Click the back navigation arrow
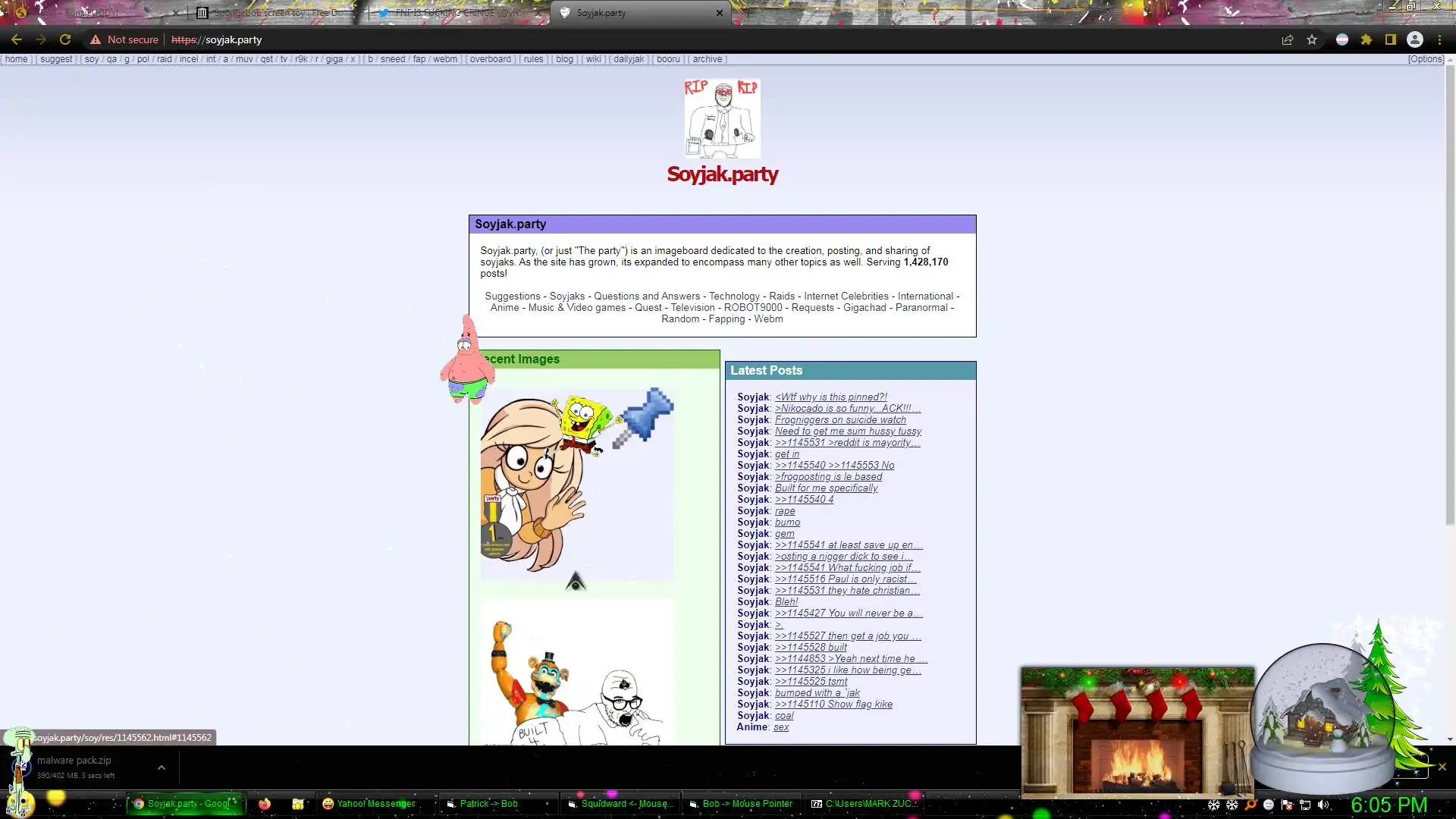This screenshot has height=819, width=1456. point(17,39)
